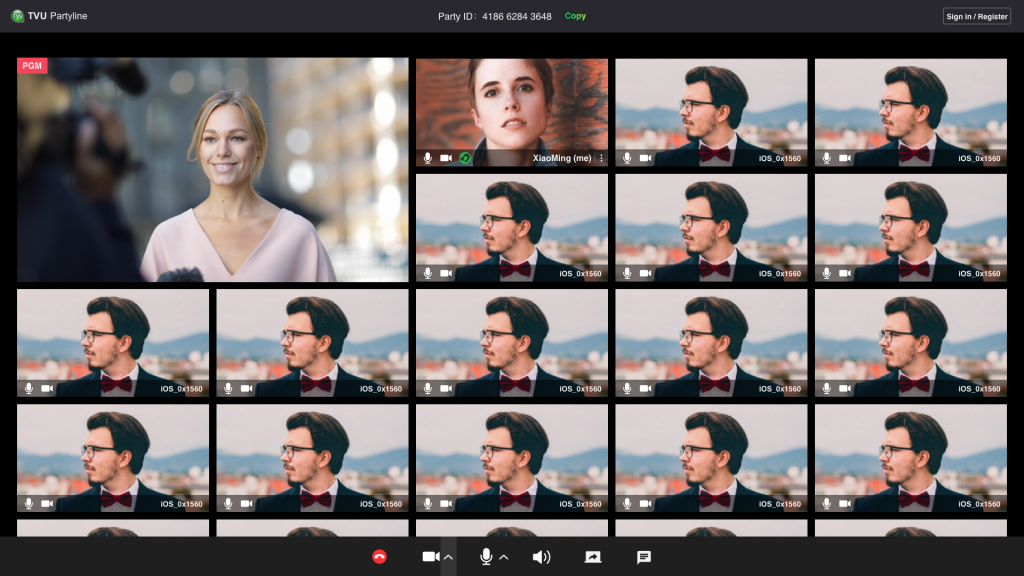This screenshot has height=576, width=1024.
Task: Select the PGM program video feed
Action: [x=212, y=170]
